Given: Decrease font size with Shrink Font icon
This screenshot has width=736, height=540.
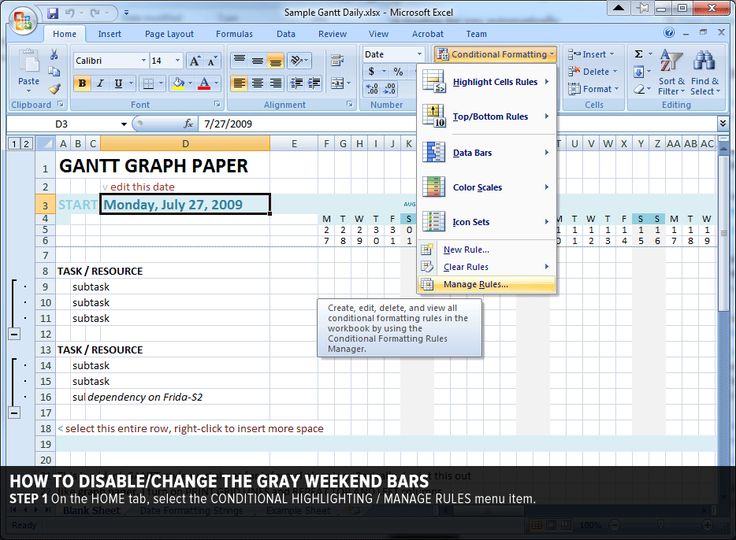Looking at the screenshot, I should pos(212,61).
